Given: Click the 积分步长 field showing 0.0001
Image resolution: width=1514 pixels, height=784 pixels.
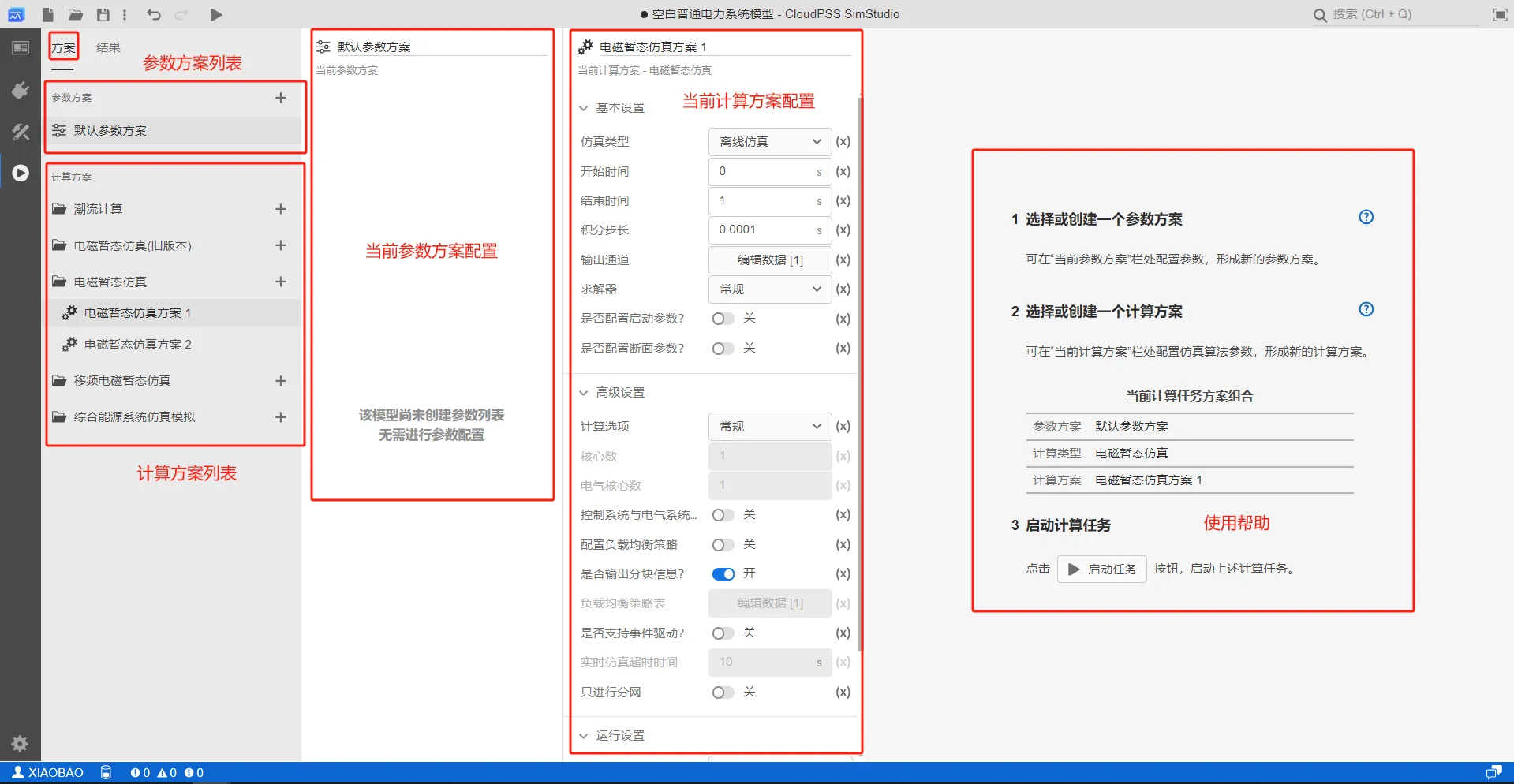Looking at the screenshot, I should [770, 230].
